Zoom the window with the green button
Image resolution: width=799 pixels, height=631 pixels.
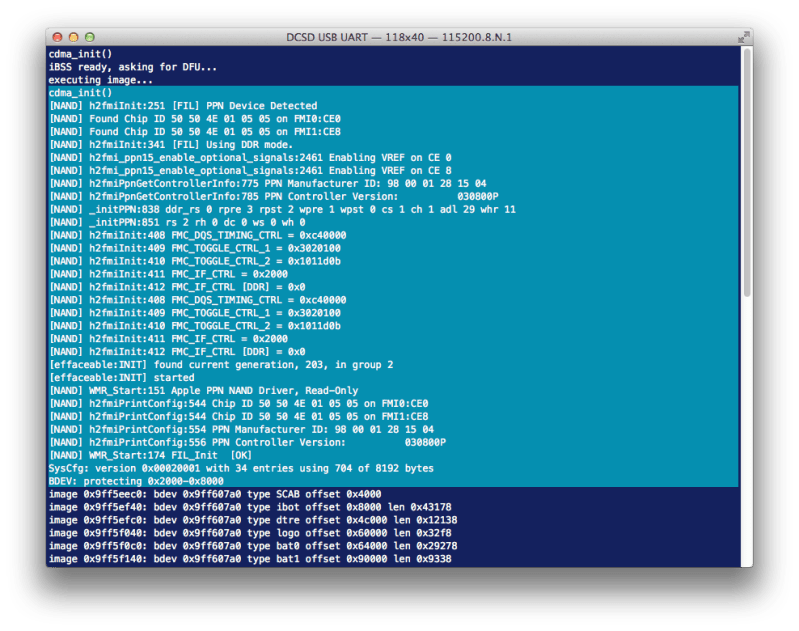90,37
